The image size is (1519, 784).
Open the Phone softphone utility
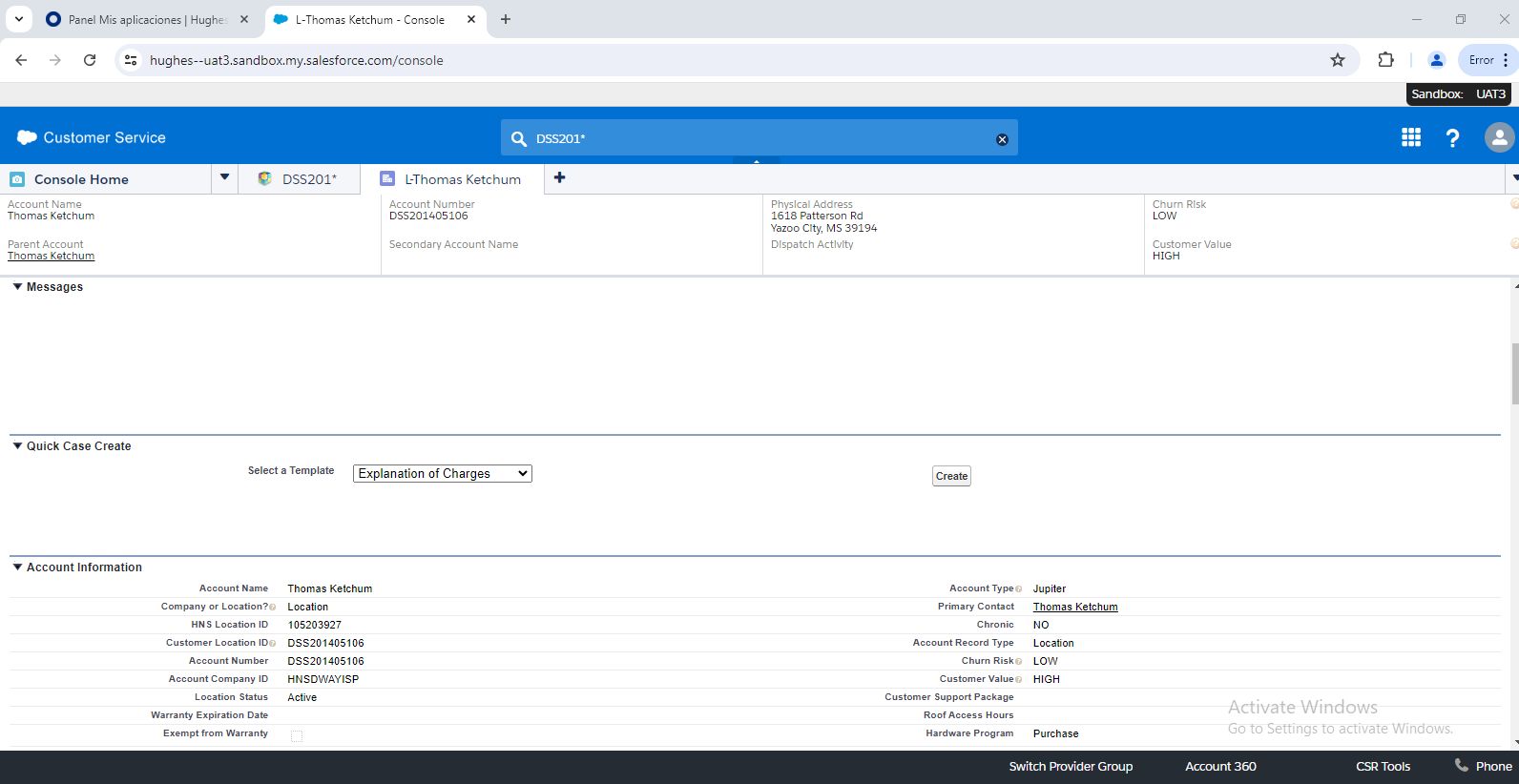(1483, 766)
